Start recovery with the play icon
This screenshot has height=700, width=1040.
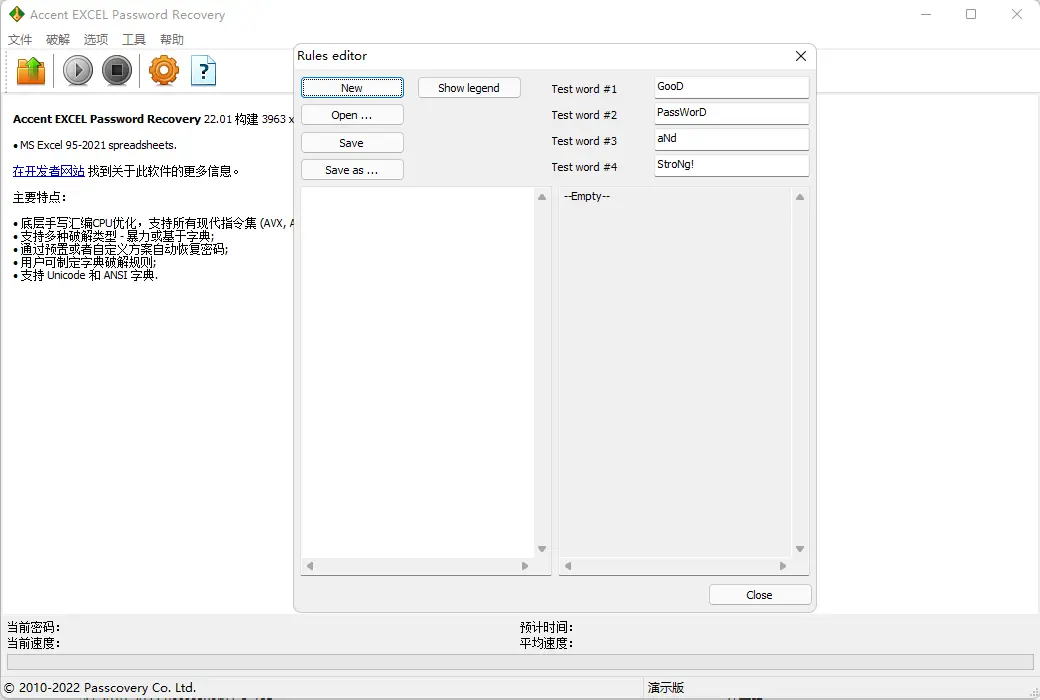point(78,70)
